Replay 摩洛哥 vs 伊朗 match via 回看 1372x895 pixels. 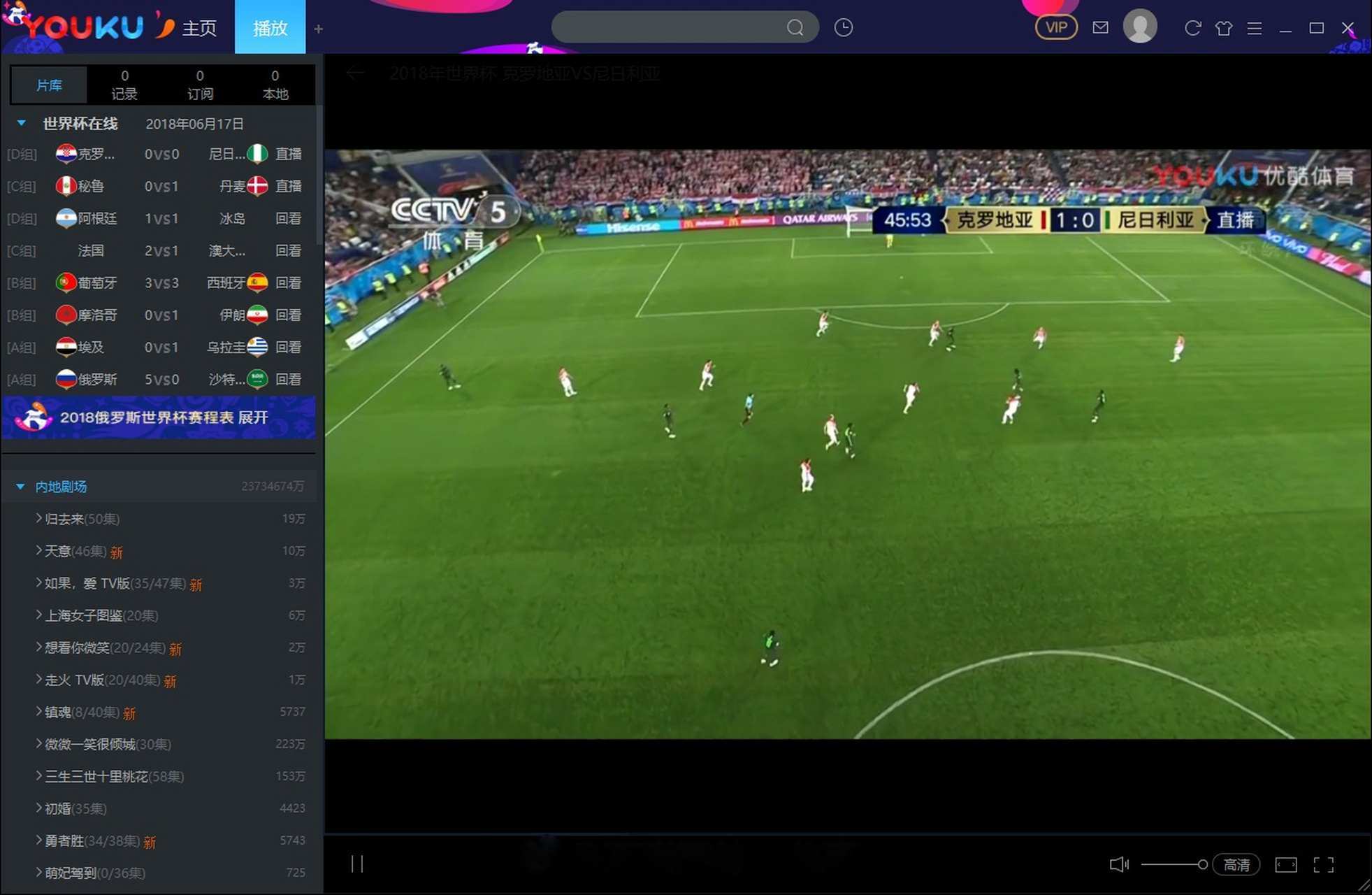288,315
